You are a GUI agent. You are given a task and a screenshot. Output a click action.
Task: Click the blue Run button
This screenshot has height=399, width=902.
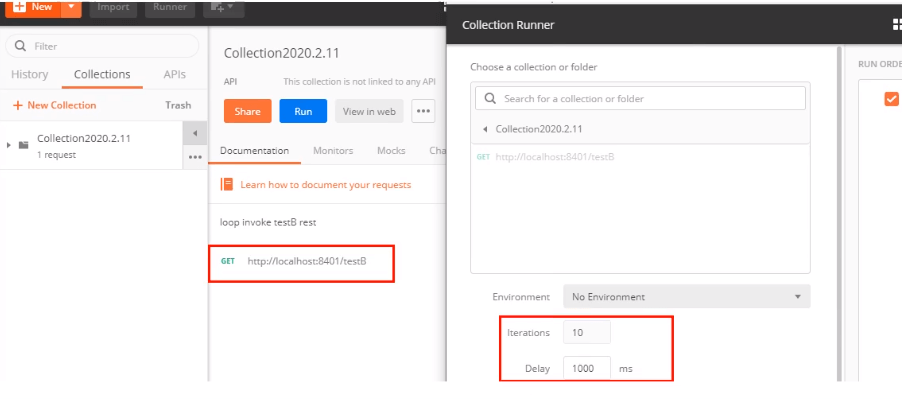(303, 112)
